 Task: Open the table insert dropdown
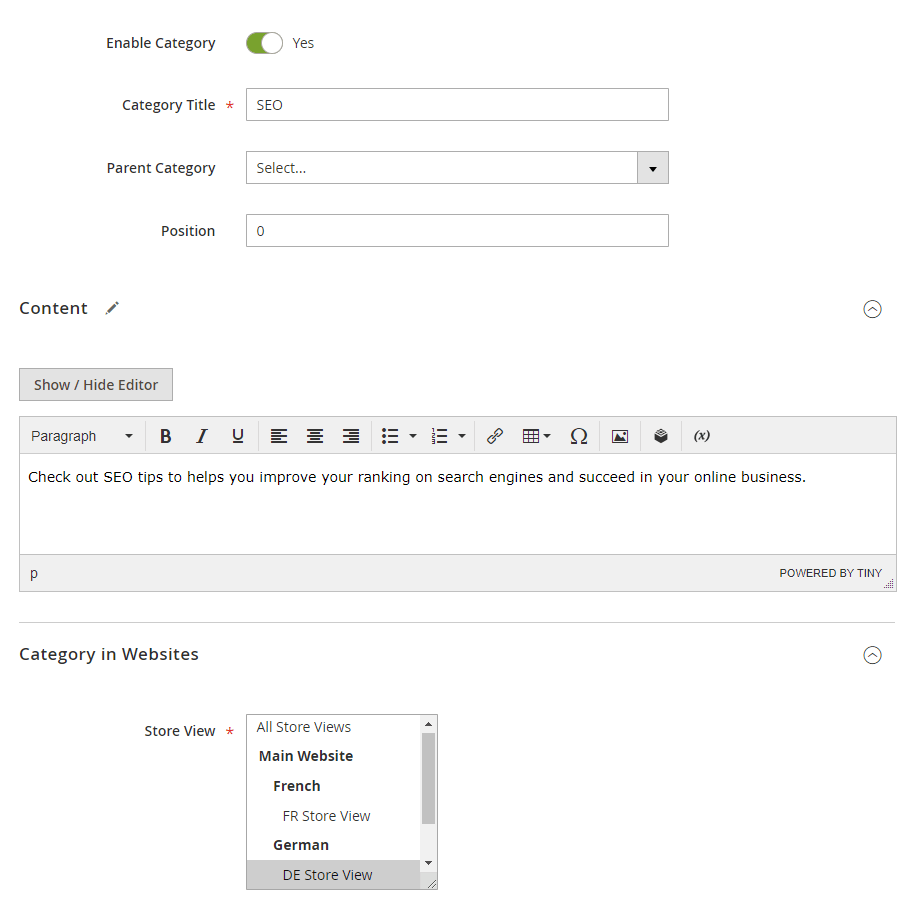[536, 436]
